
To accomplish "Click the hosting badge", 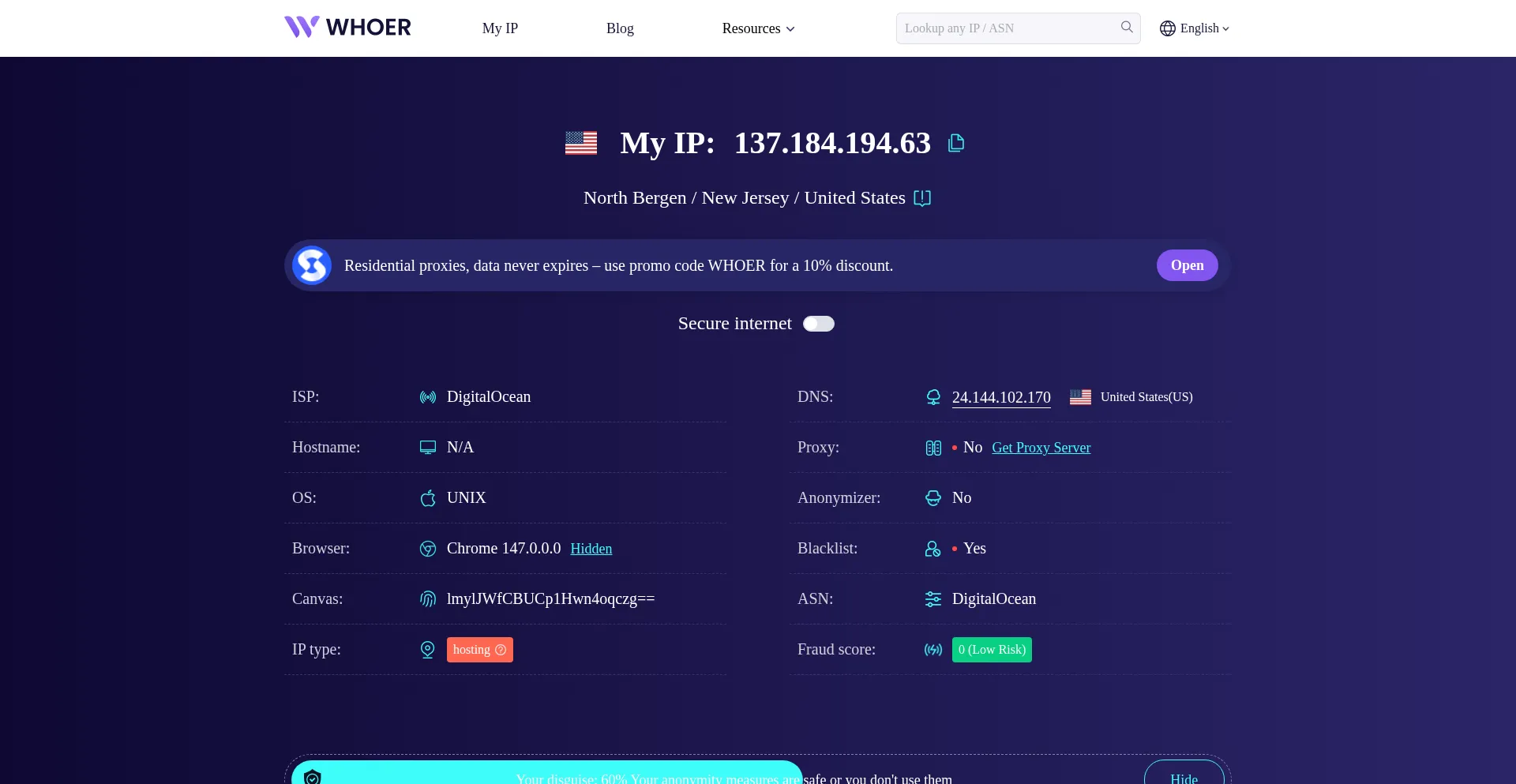I will pyautogui.click(x=480, y=650).
